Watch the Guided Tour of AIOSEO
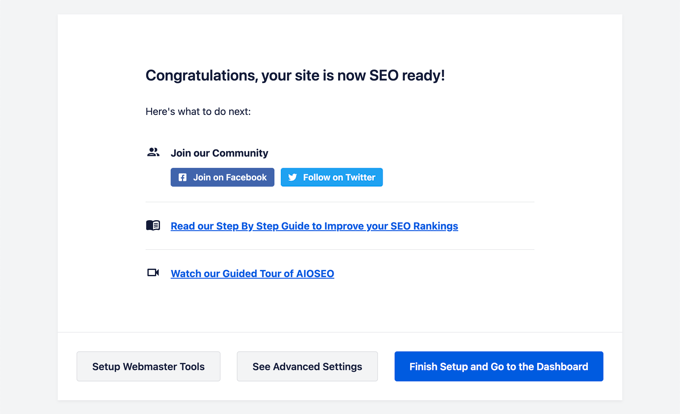 [252, 274]
